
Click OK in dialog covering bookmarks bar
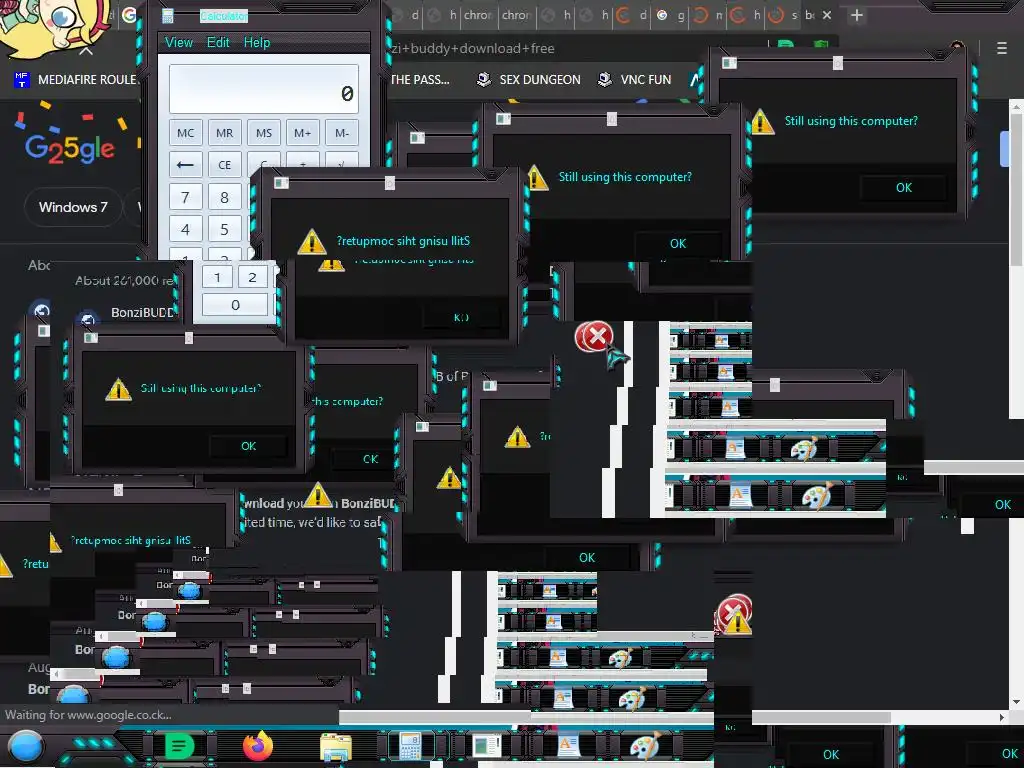coord(904,188)
